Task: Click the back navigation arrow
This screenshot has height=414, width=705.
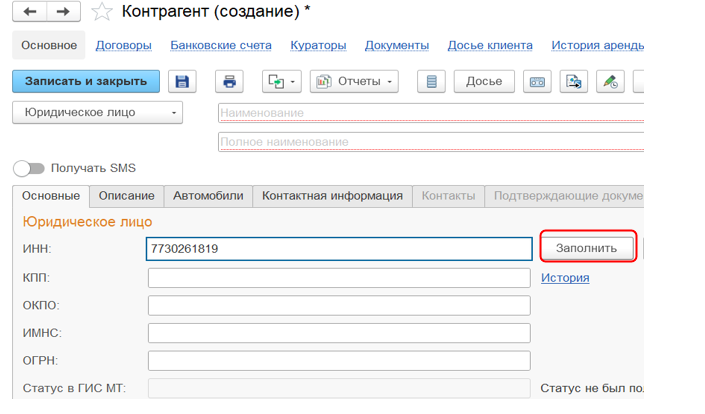Action: [x=29, y=12]
